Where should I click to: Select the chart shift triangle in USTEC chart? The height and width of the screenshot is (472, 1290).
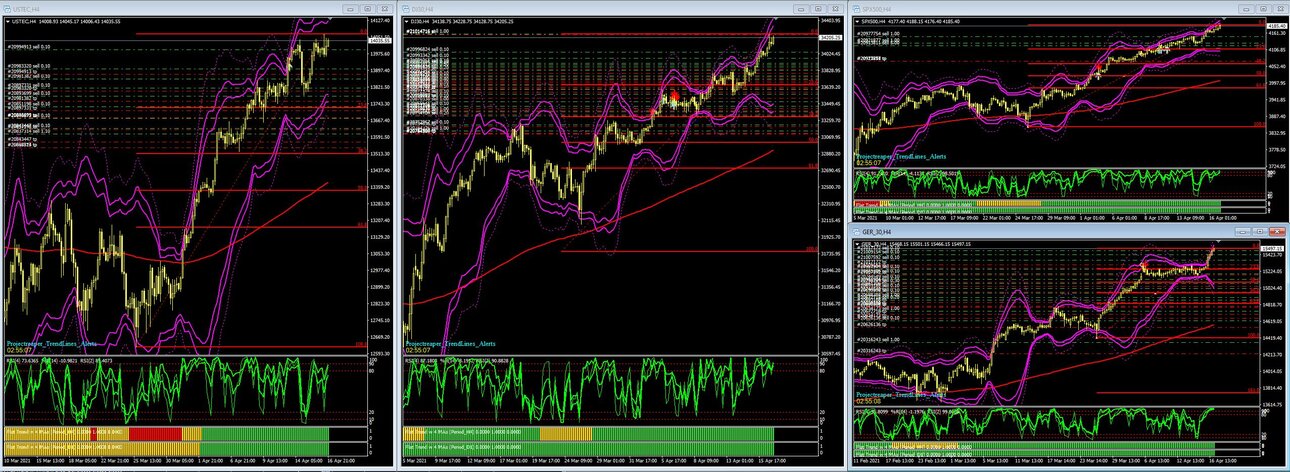(330, 18)
